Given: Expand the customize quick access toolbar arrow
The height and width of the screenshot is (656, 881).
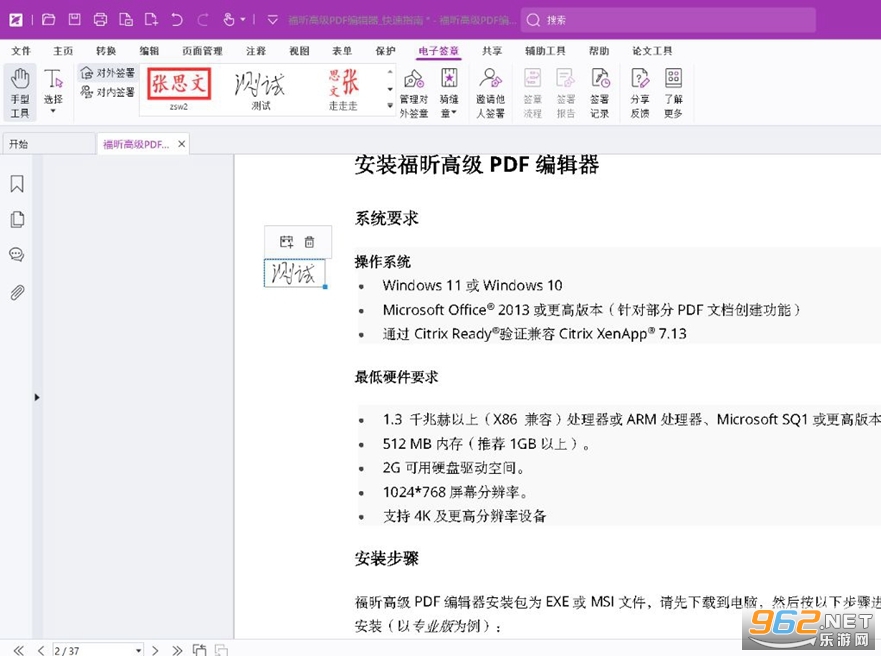Looking at the screenshot, I should tap(273, 20).
